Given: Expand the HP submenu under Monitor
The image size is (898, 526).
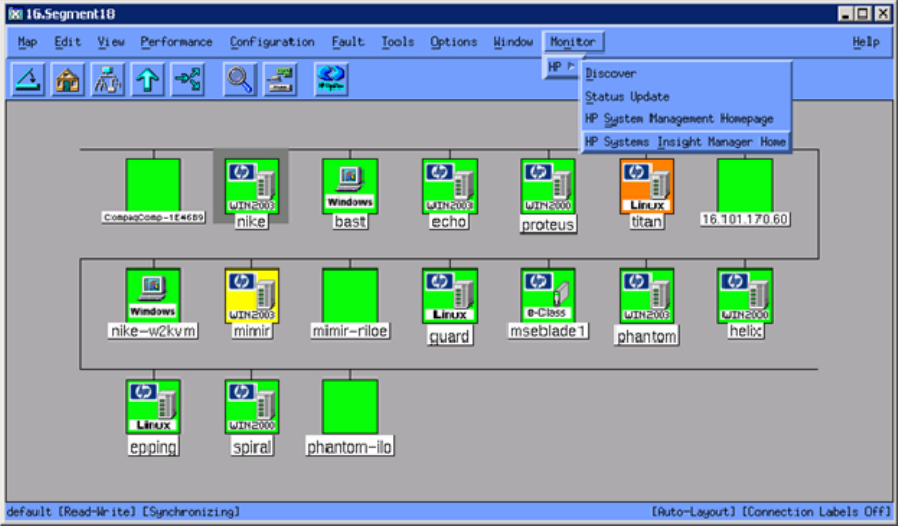Looking at the screenshot, I should (562, 67).
